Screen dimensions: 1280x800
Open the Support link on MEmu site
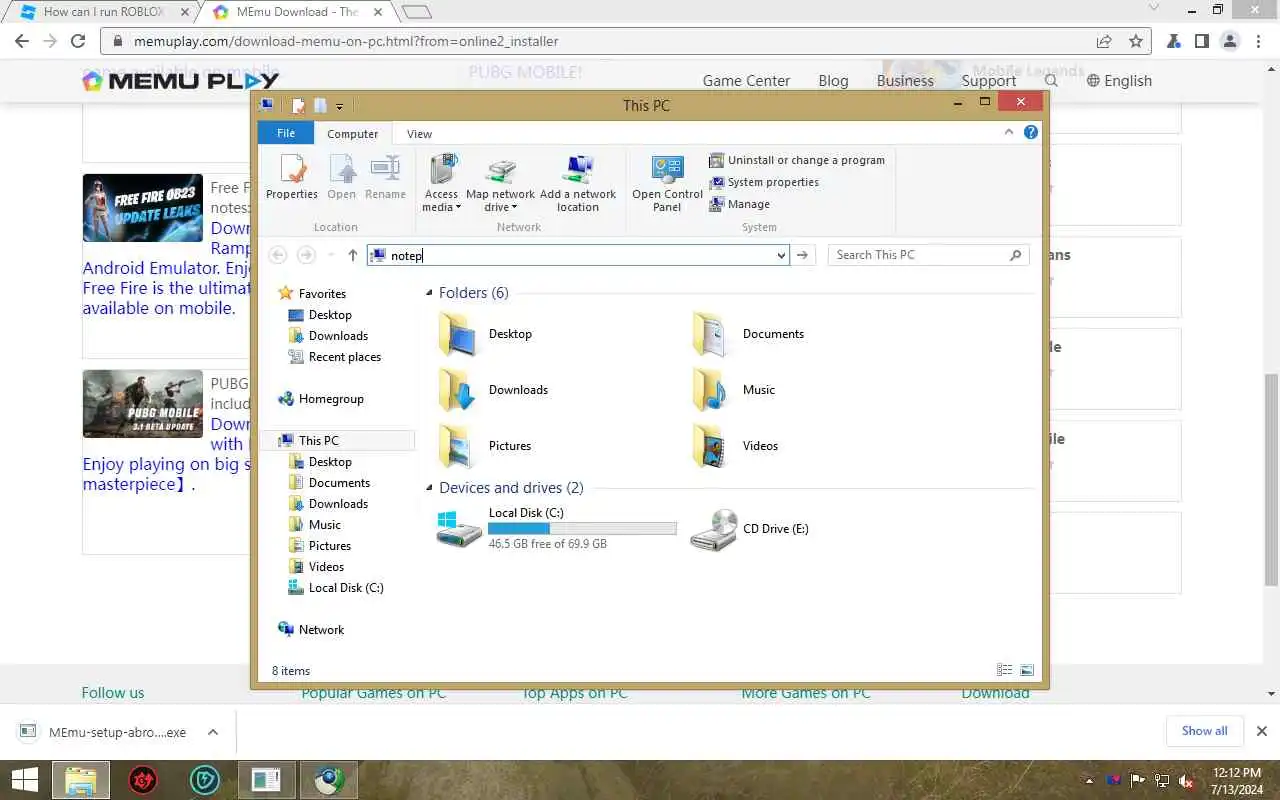988,81
